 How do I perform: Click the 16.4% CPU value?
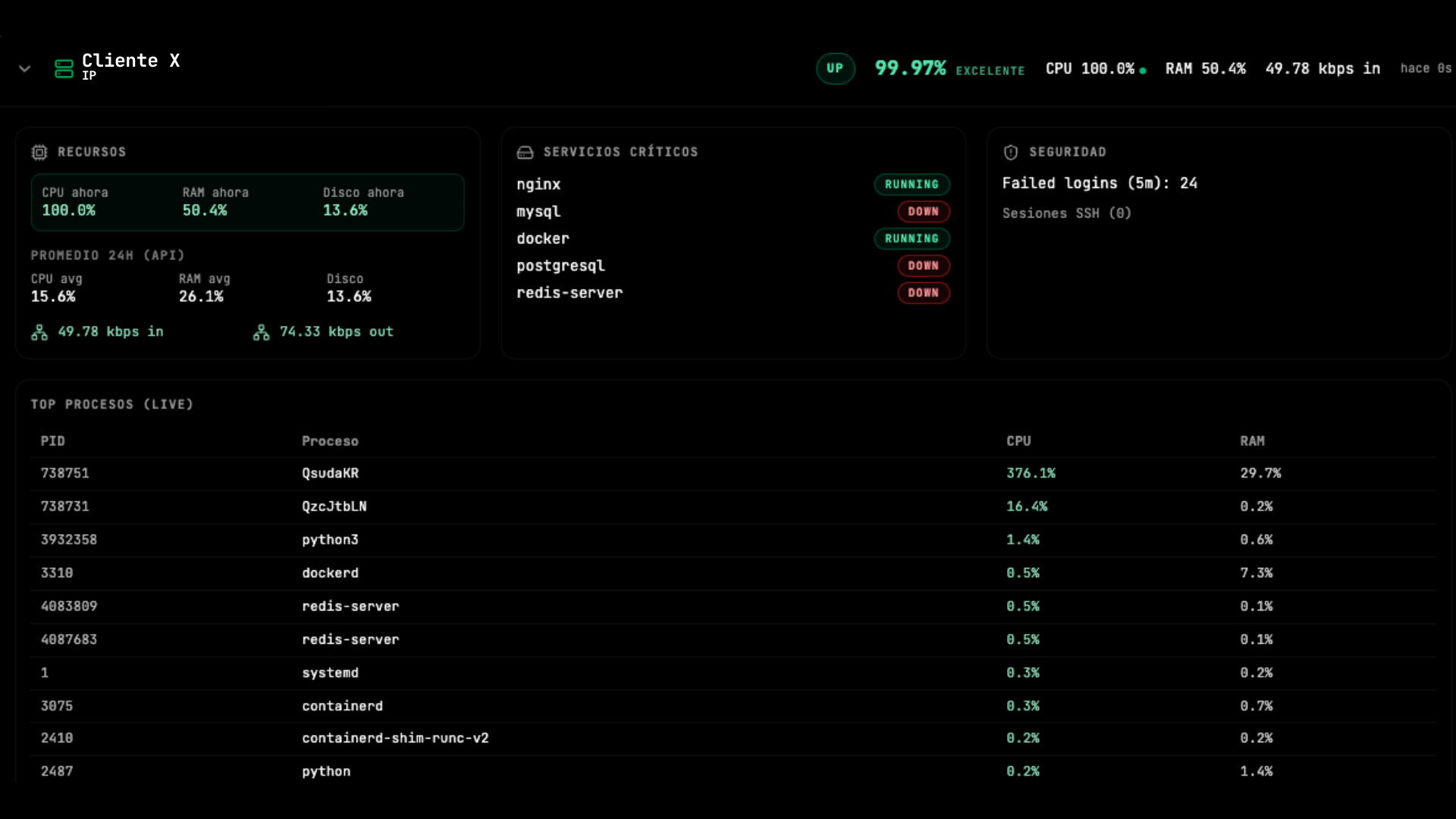tap(1027, 507)
